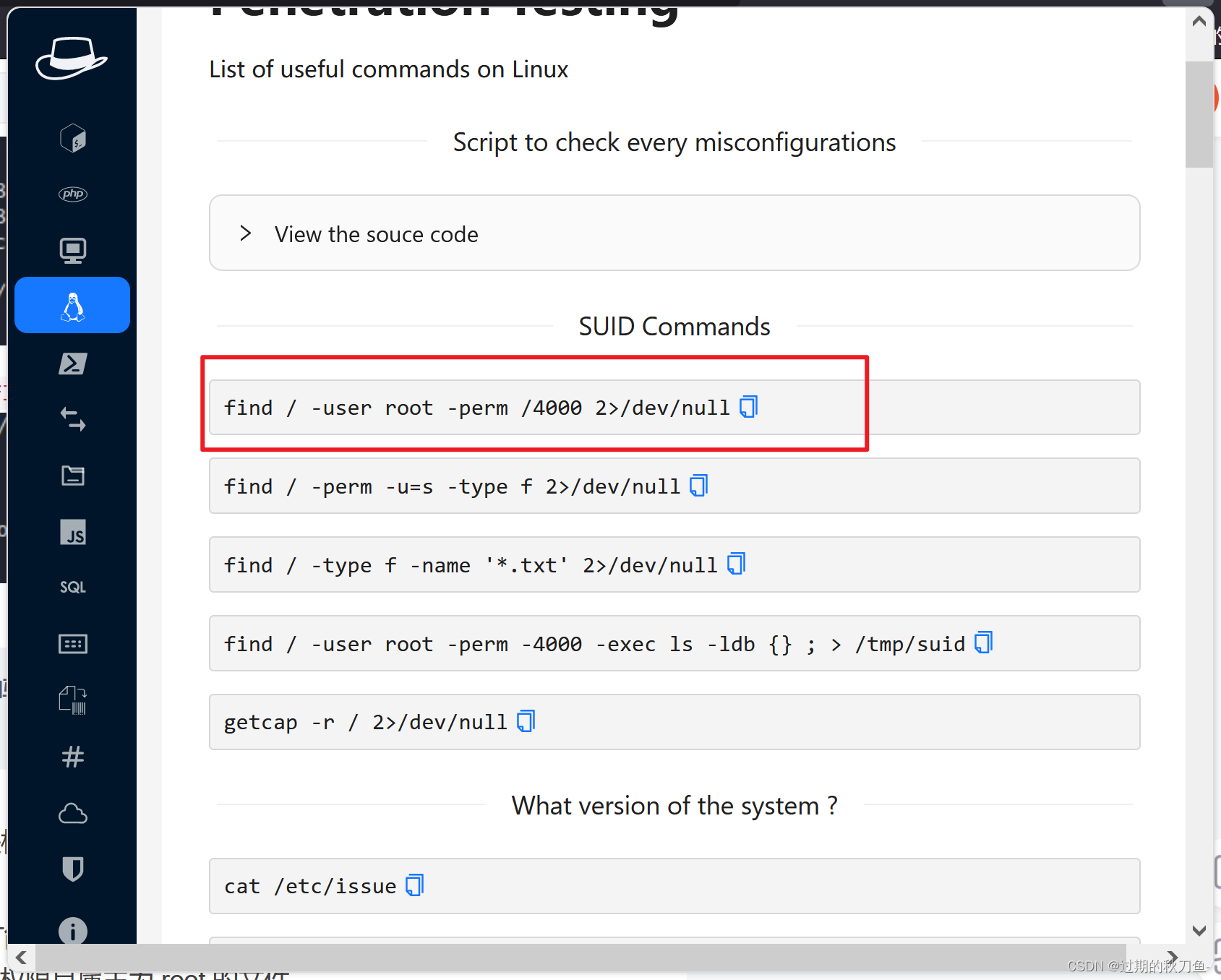The width and height of the screenshot is (1221, 980).
Task: Open the JS (XSS) sidebar tab
Action: [73, 532]
